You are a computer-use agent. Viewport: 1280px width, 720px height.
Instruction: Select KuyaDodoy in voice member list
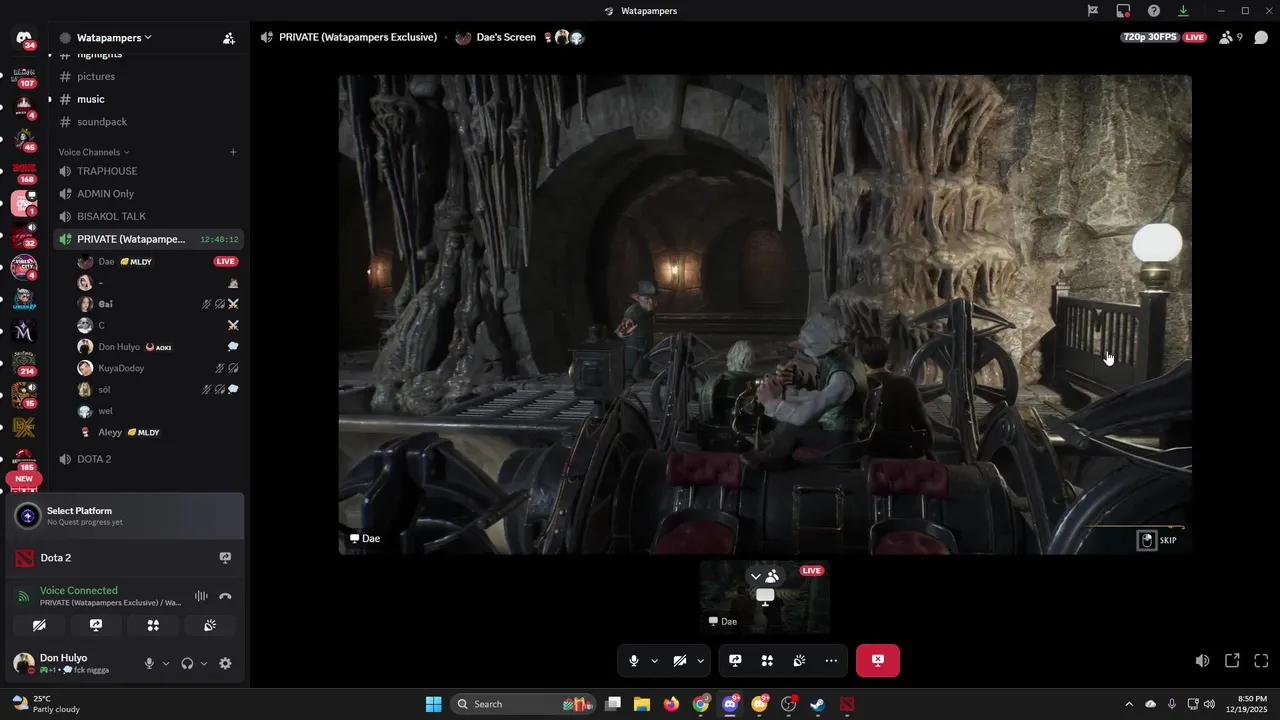point(158,368)
